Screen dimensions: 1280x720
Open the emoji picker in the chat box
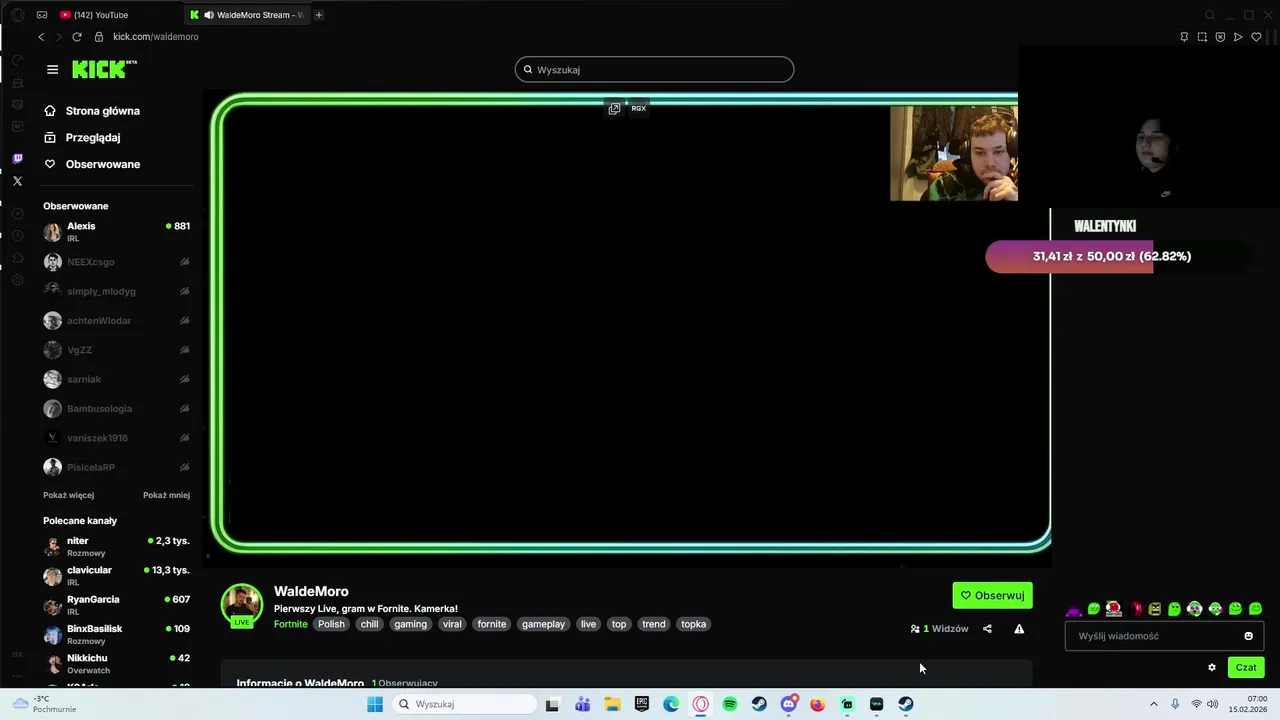(x=1248, y=636)
